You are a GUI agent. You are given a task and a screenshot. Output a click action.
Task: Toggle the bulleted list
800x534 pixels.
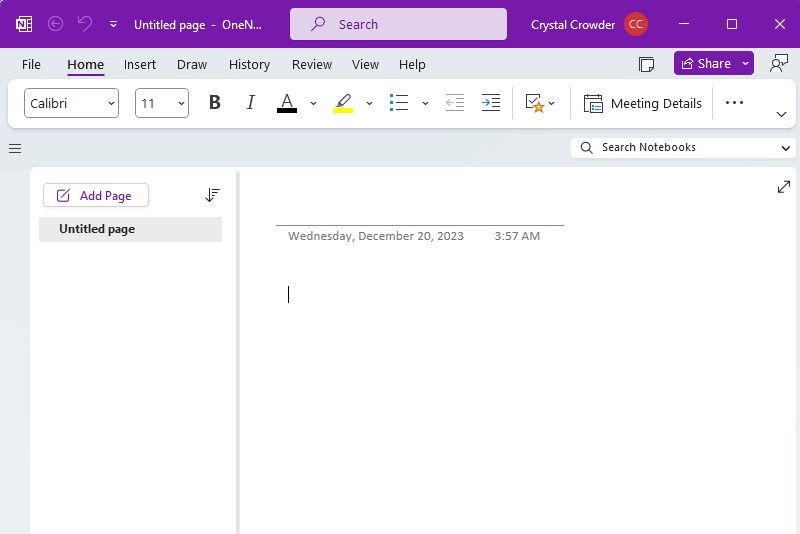pos(399,103)
